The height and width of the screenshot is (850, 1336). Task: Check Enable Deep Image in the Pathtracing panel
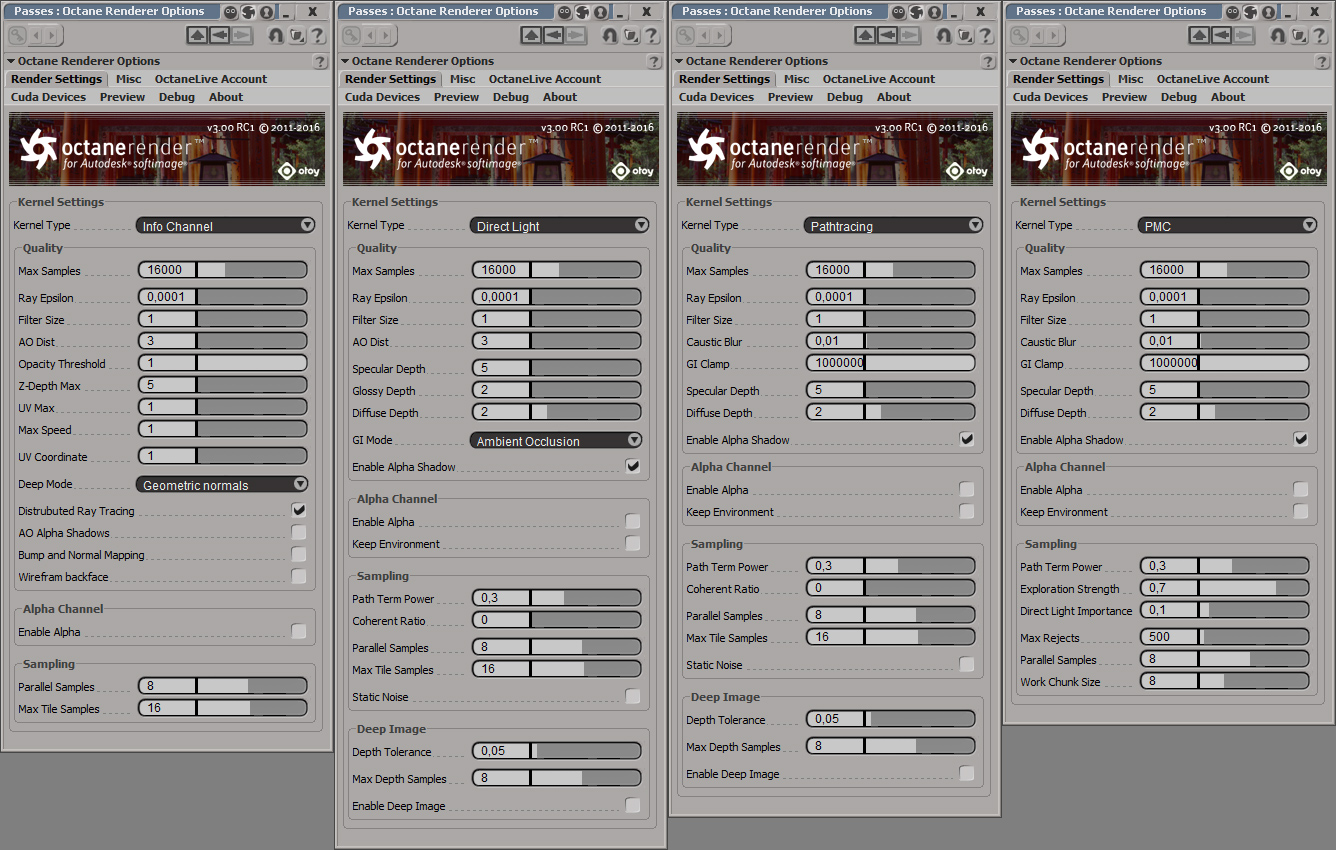tap(967, 773)
